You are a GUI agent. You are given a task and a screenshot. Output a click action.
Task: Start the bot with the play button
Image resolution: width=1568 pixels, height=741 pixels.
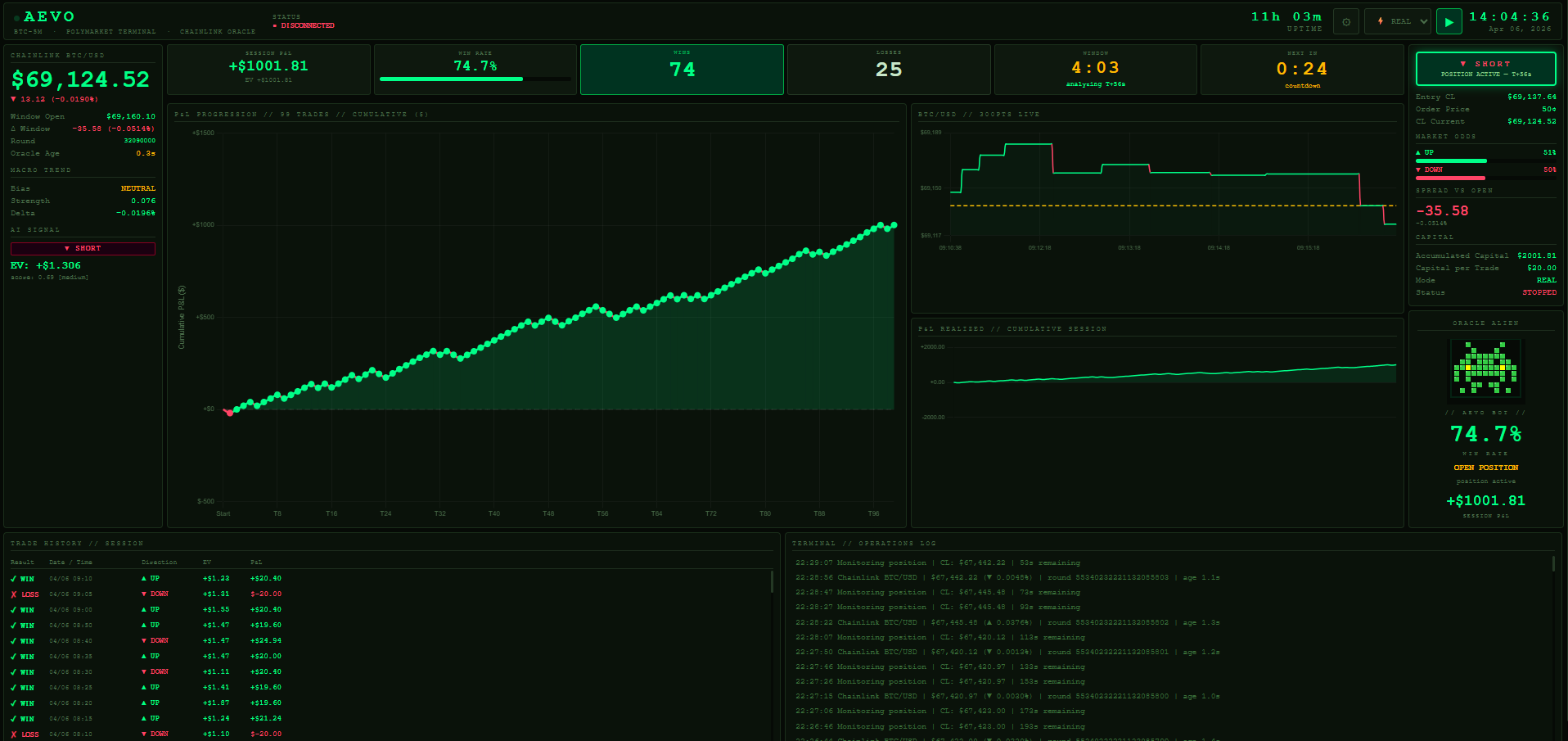[x=1448, y=20]
